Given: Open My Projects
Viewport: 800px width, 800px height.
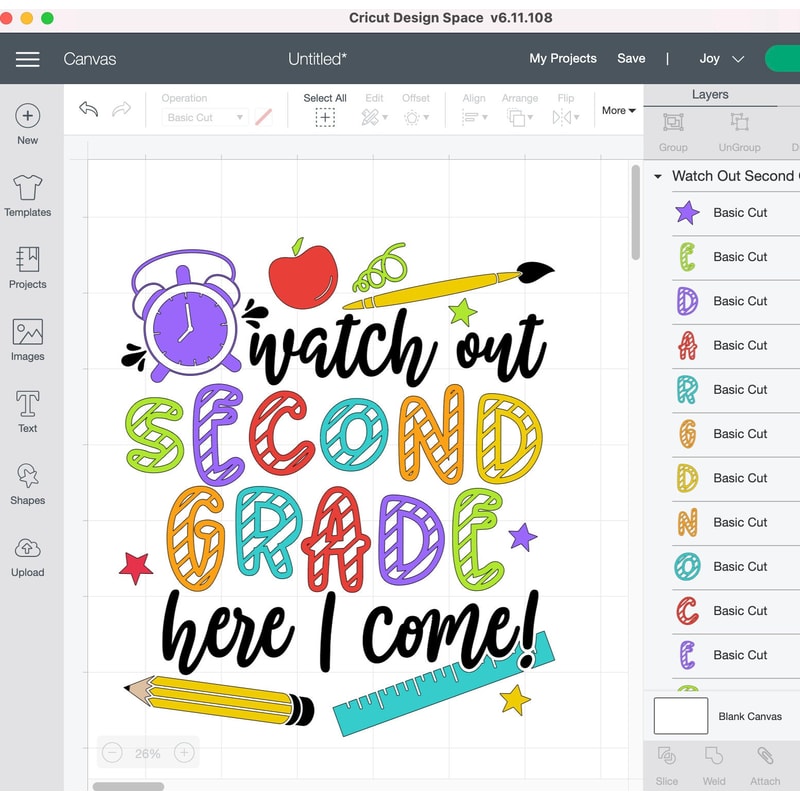Looking at the screenshot, I should (563, 59).
